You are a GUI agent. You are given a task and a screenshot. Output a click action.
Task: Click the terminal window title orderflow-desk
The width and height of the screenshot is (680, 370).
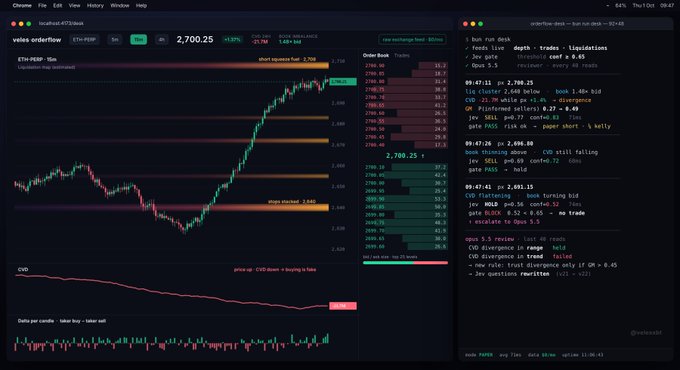click(577, 24)
